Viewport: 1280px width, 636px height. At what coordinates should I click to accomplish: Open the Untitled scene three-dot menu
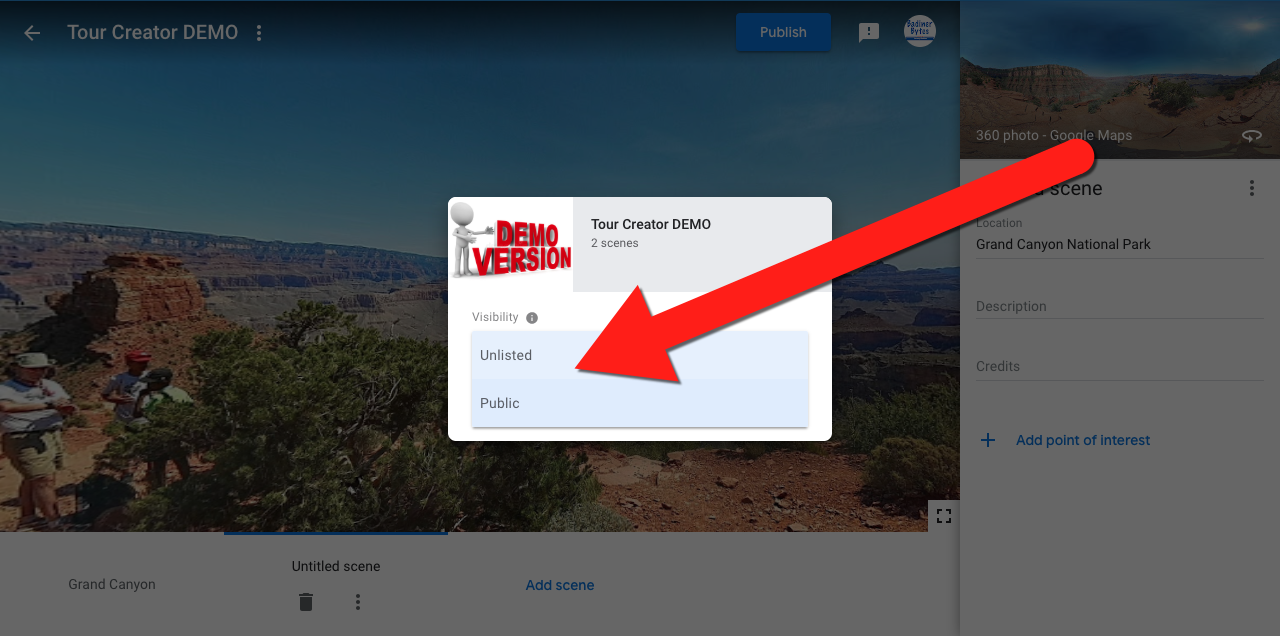(358, 602)
